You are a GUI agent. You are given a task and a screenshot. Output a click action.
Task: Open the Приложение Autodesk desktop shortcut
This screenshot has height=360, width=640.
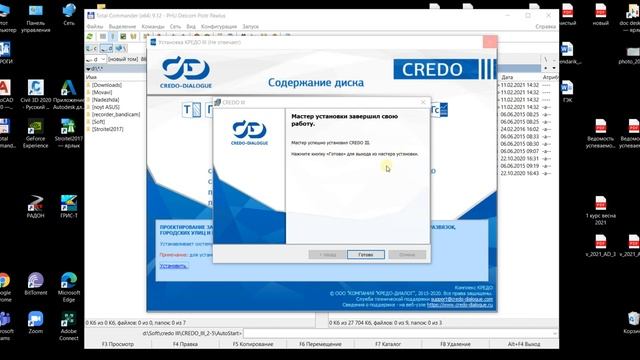[x=69, y=95]
